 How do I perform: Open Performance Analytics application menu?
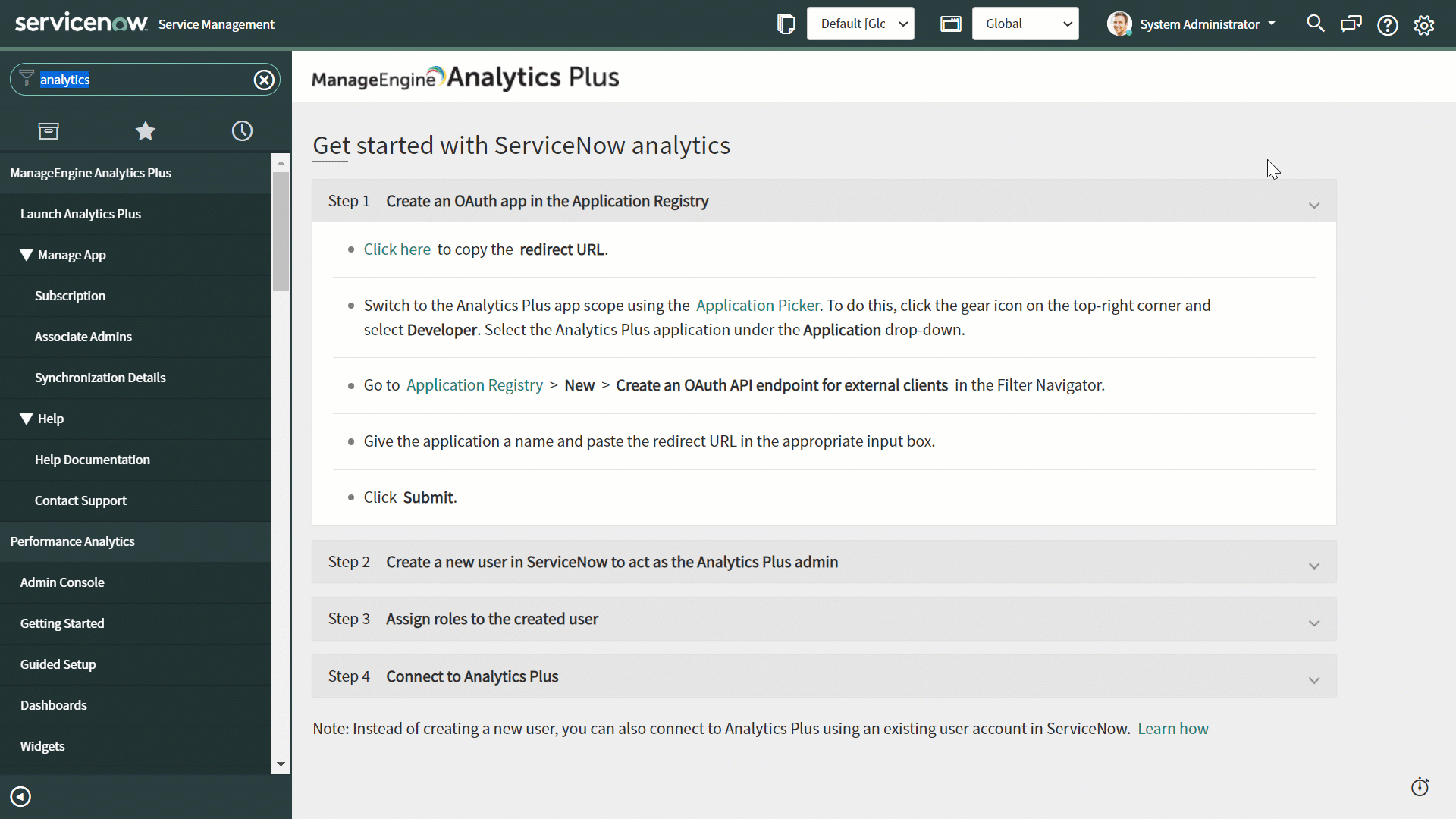point(136,541)
